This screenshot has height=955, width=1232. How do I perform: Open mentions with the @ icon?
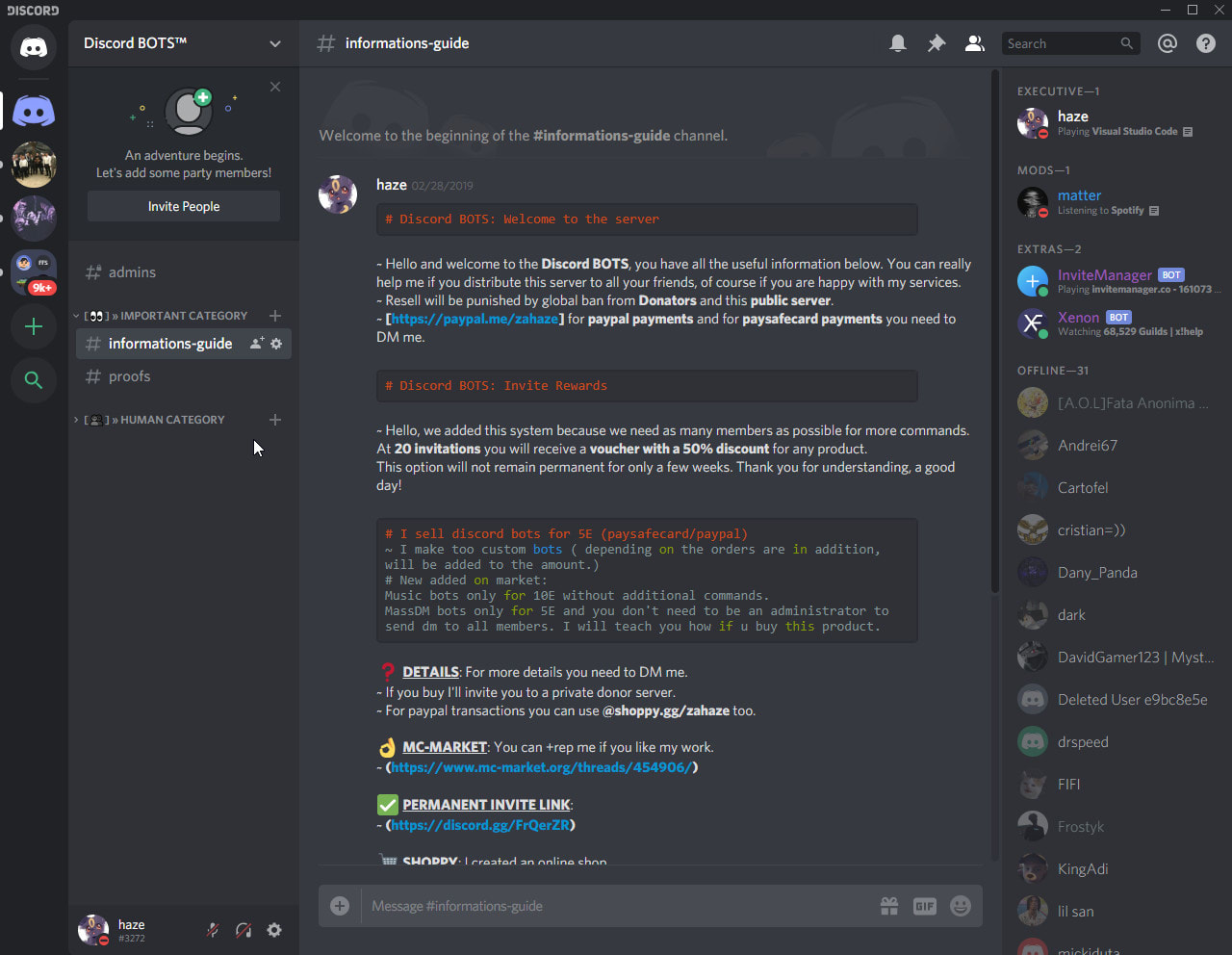pyautogui.click(x=1168, y=43)
